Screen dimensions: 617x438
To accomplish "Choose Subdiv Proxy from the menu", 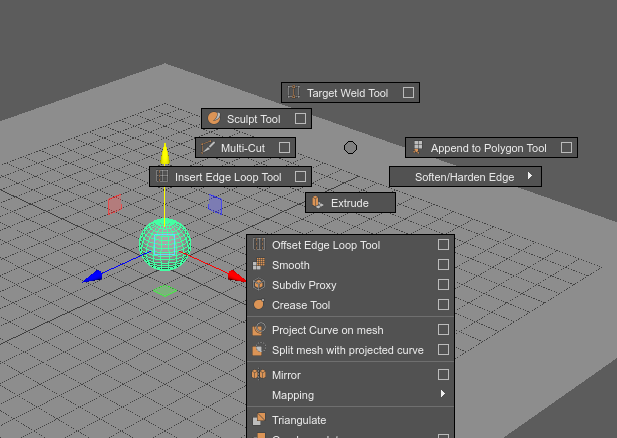I will click(x=304, y=285).
